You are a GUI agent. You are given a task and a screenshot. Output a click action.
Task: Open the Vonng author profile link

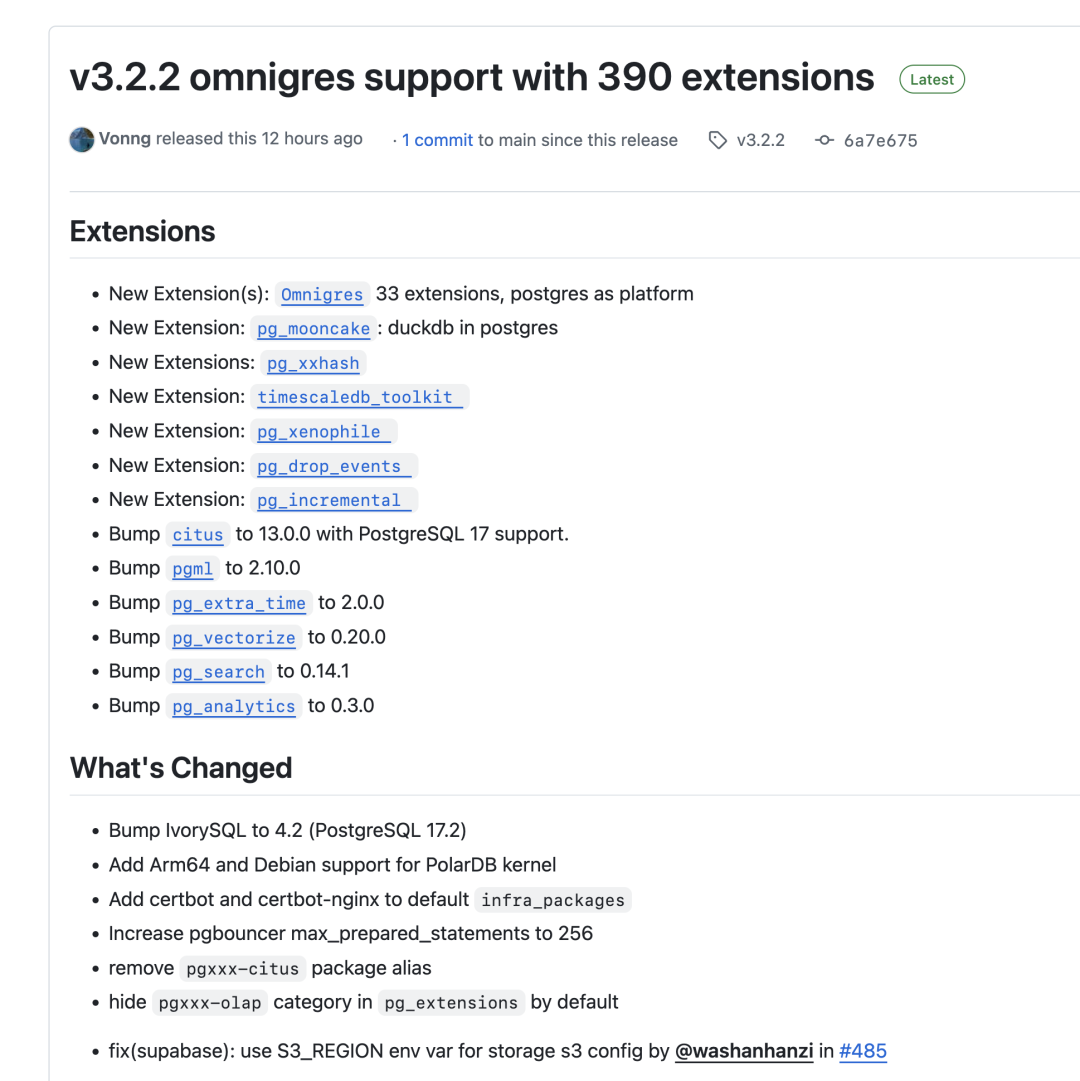coord(125,139)
